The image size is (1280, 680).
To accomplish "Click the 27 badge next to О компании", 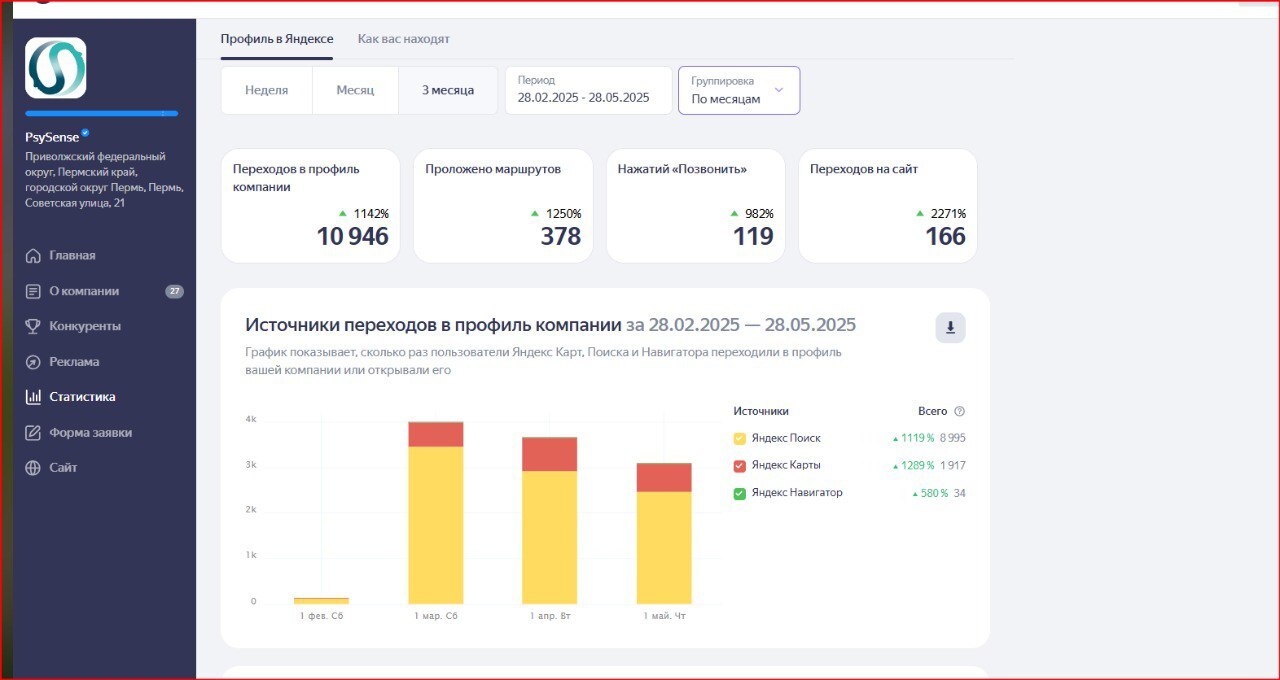I will [x=174, y=291].
